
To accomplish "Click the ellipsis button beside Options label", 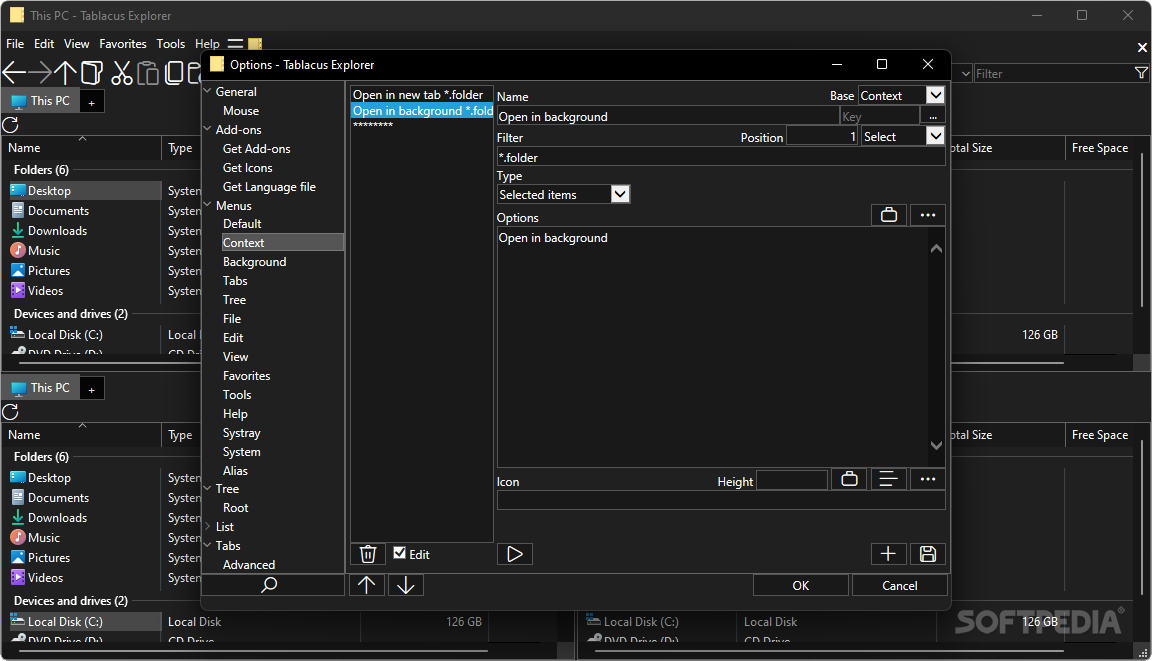I will pyautogui.click(x=928, y=215).
